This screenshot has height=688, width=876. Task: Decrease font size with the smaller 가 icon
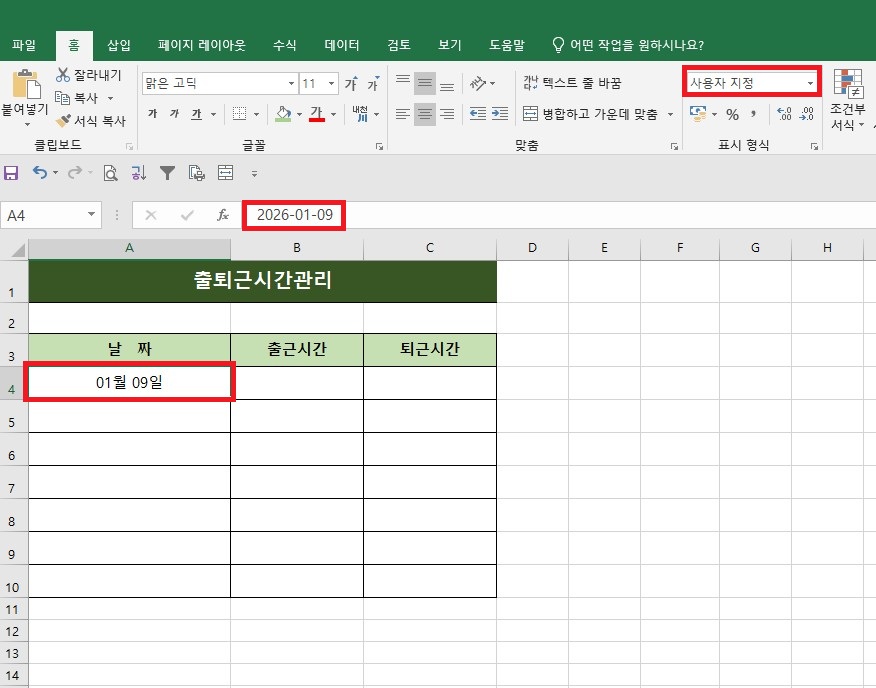[373, 84]
